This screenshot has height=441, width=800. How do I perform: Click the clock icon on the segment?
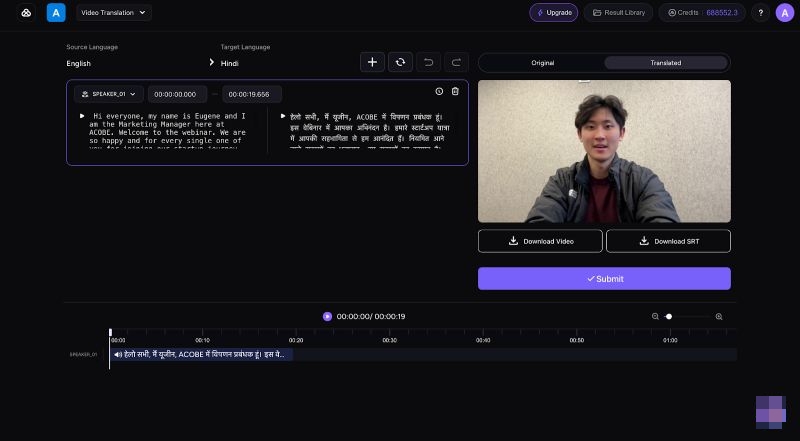click(439, 91)
